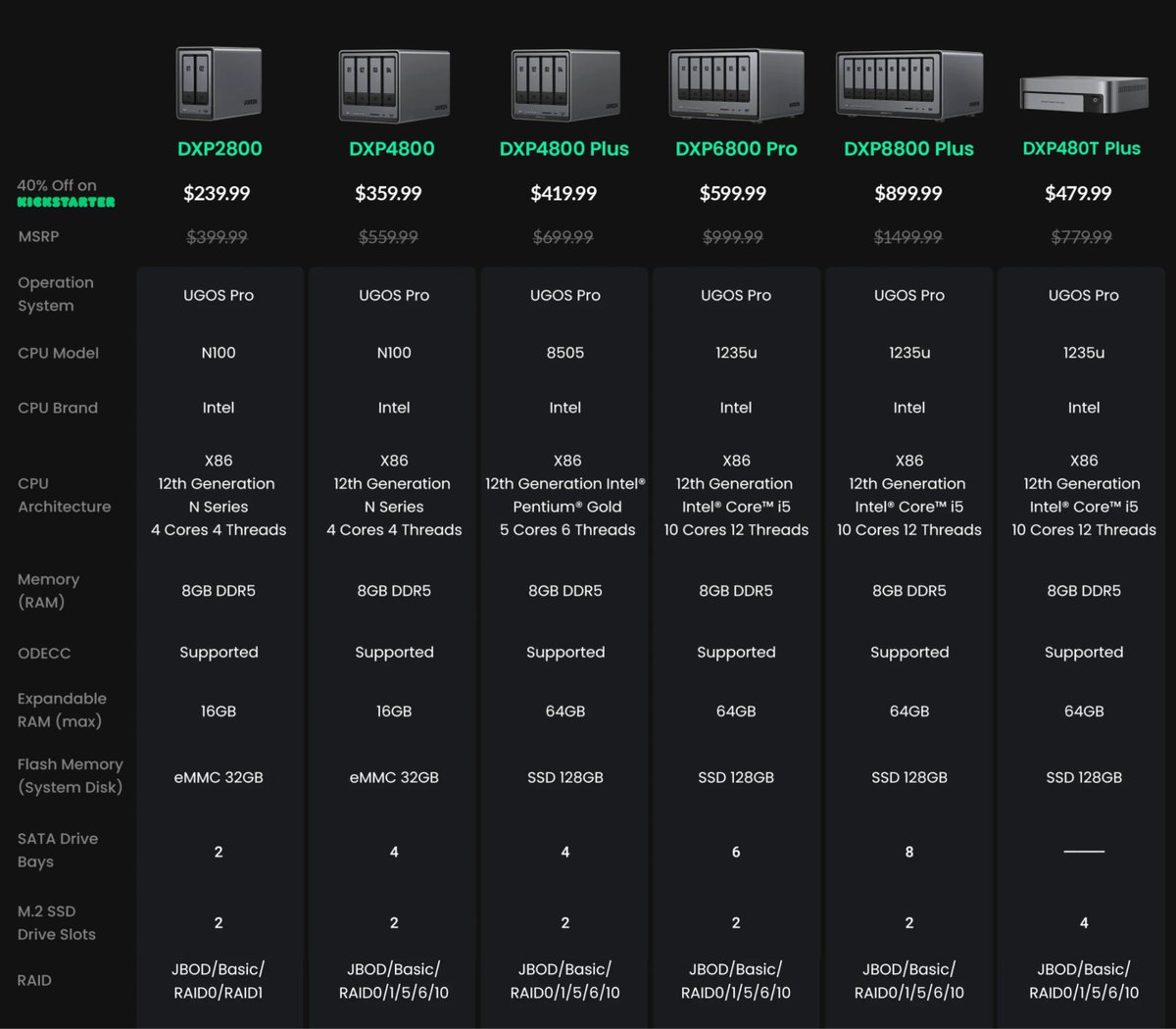Click the ODECC row label
Screen dimensions: 1176x1029
pos(44,653)
